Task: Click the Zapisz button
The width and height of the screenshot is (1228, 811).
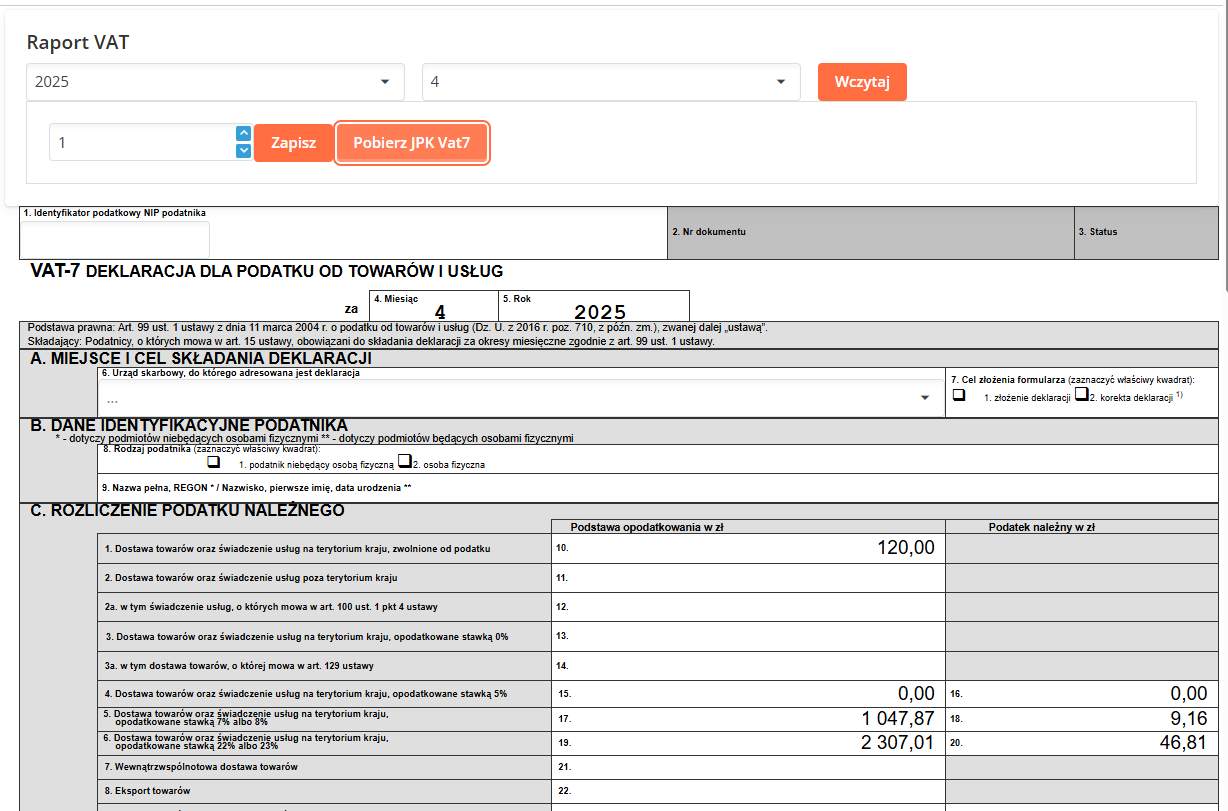Action: [x=293, y=143]
